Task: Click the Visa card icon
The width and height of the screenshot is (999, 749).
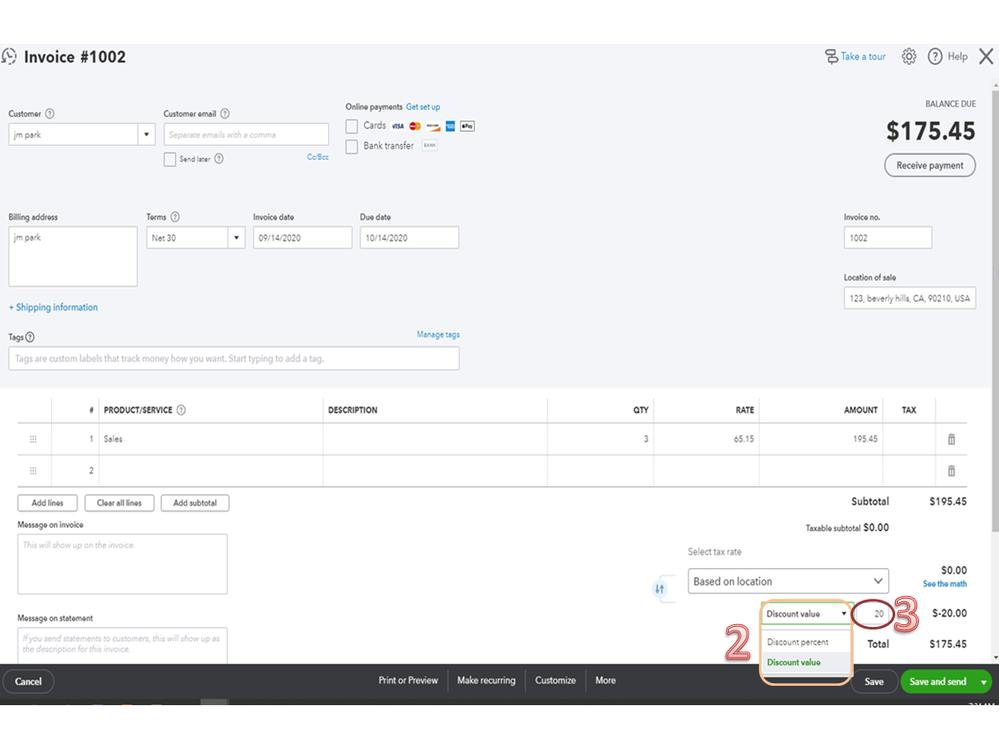Action: [398, 126]
